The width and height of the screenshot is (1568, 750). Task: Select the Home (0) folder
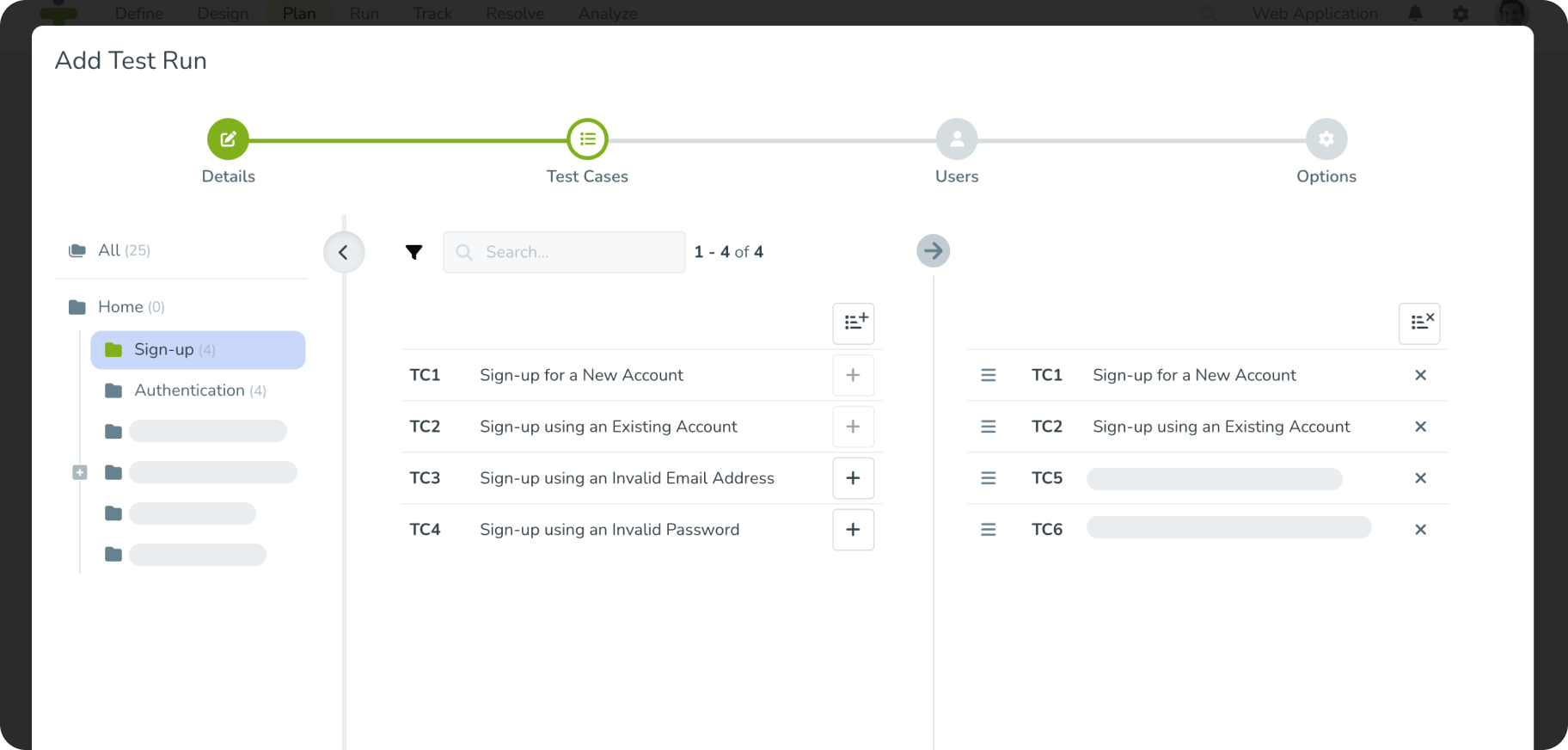(116, 307)
